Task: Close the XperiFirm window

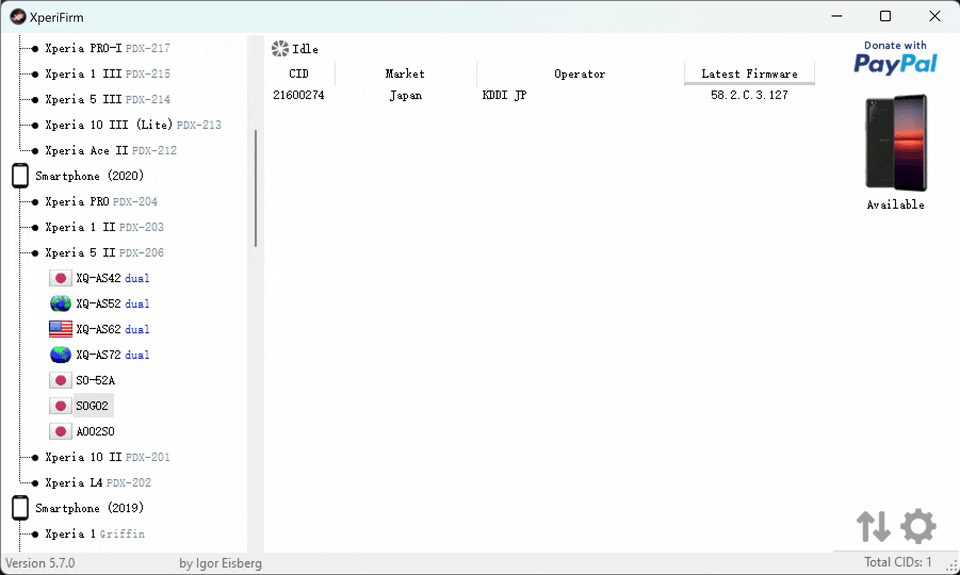Action: click(x=935, y=17)
